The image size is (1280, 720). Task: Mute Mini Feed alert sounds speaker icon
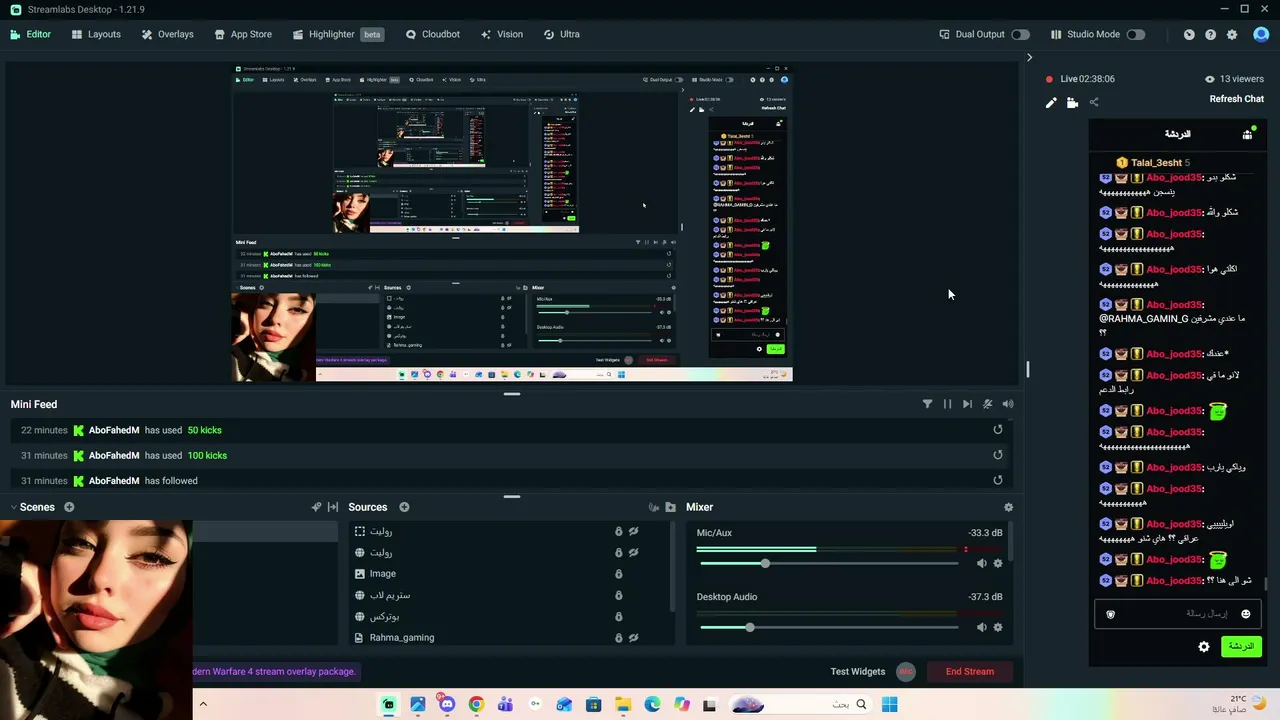click(1008, 404)
